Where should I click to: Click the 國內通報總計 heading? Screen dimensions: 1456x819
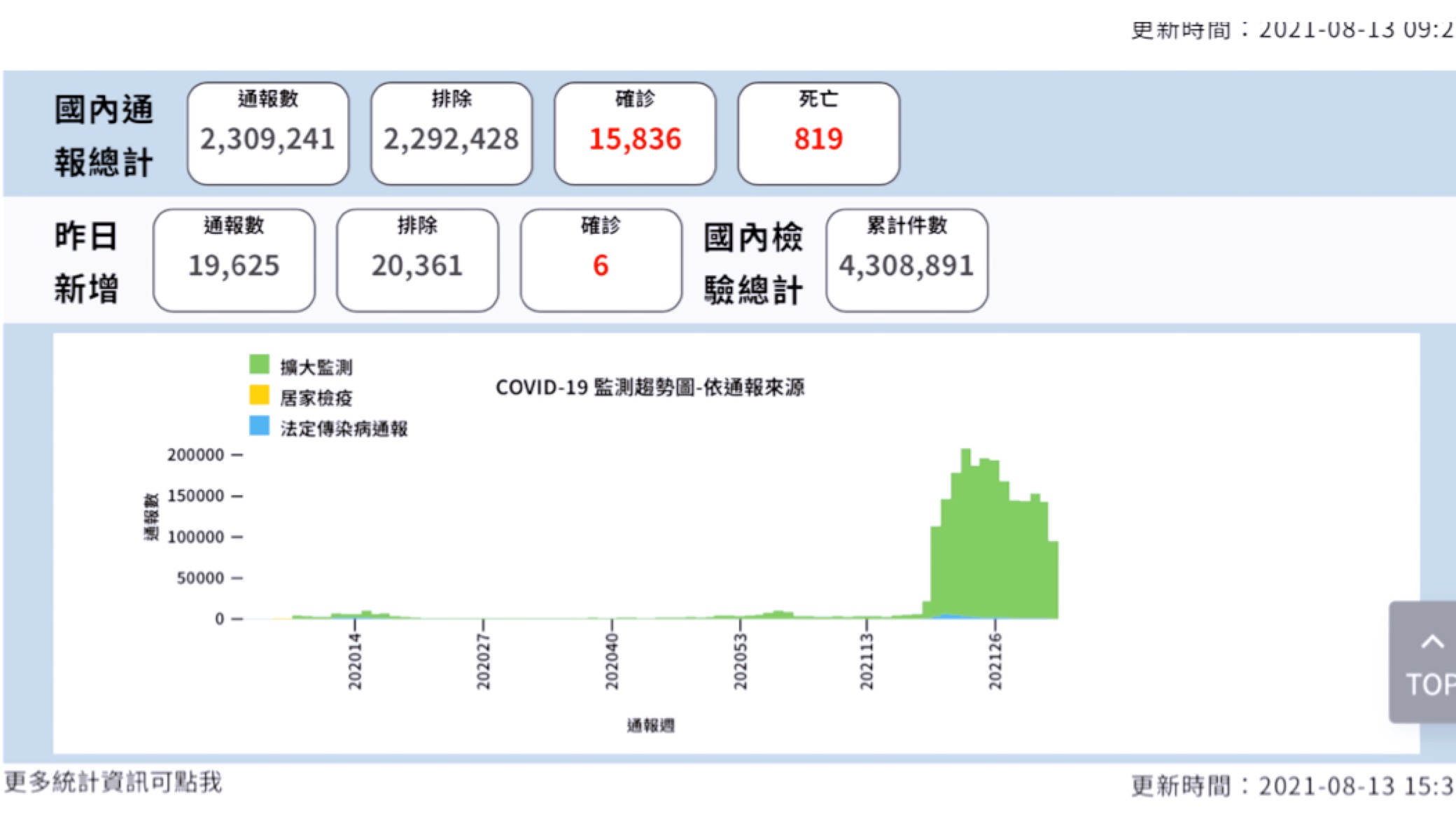click(104, 136)
